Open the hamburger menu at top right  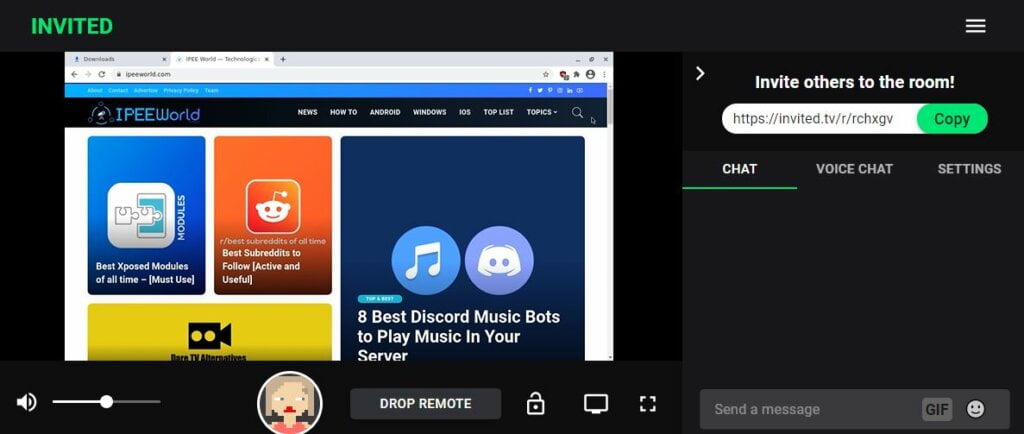click(x=975, y=26)
